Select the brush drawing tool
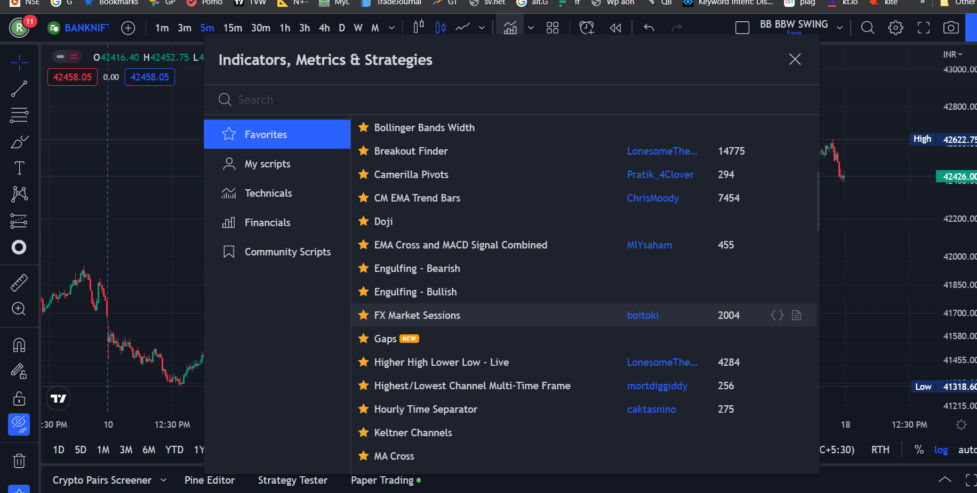Viewport: 977px width, 493px height. tap(19, 142)
